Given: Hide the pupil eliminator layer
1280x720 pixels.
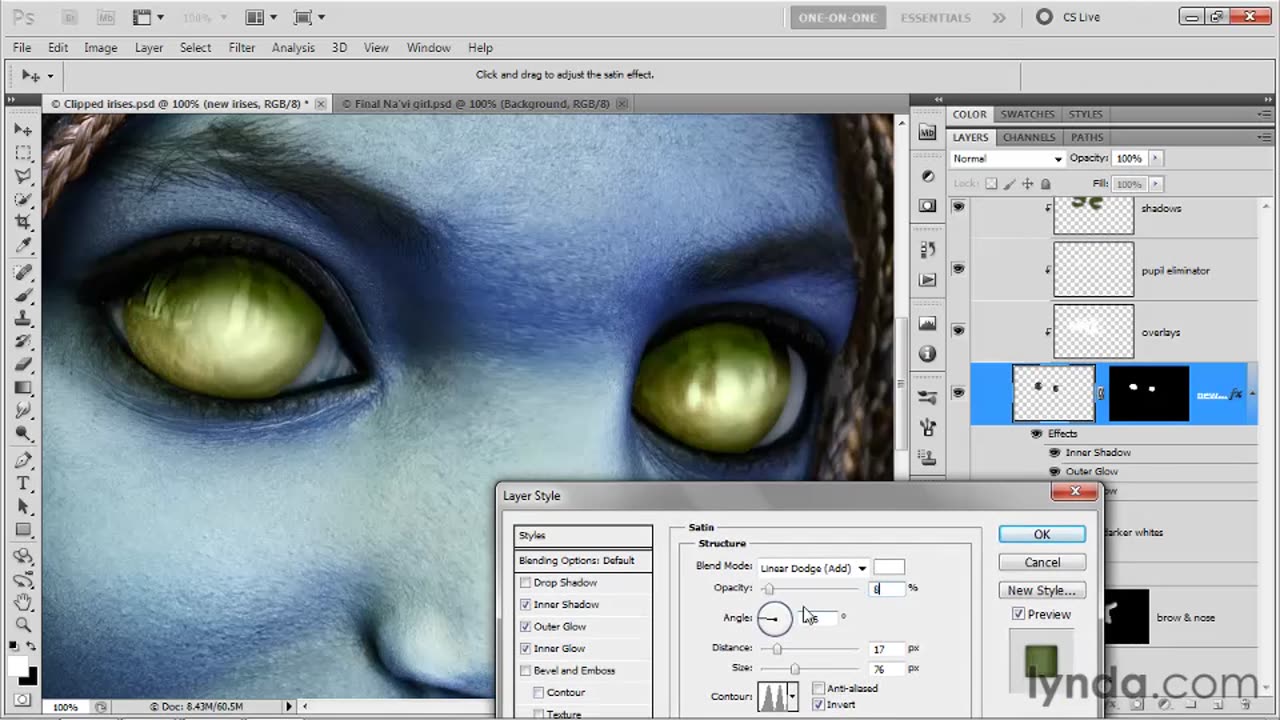Looking at the screenshot, I should (958, 270).
